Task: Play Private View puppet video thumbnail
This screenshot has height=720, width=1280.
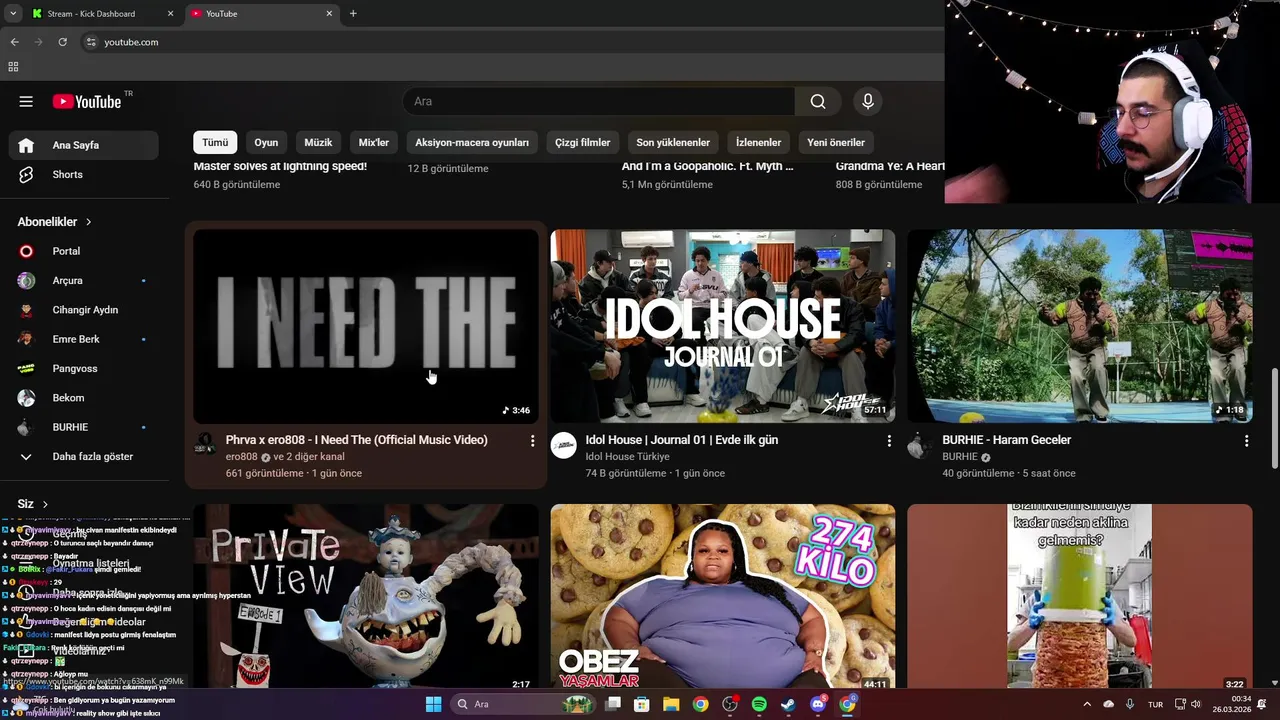Action: (x=366, y=597)
